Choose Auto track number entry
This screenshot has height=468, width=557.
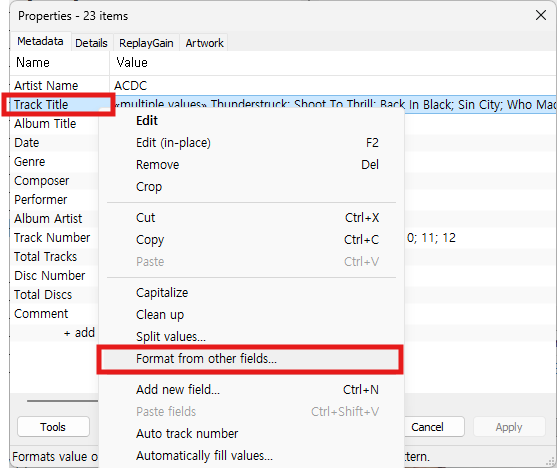pyautogui.click(x=252, y=434)
